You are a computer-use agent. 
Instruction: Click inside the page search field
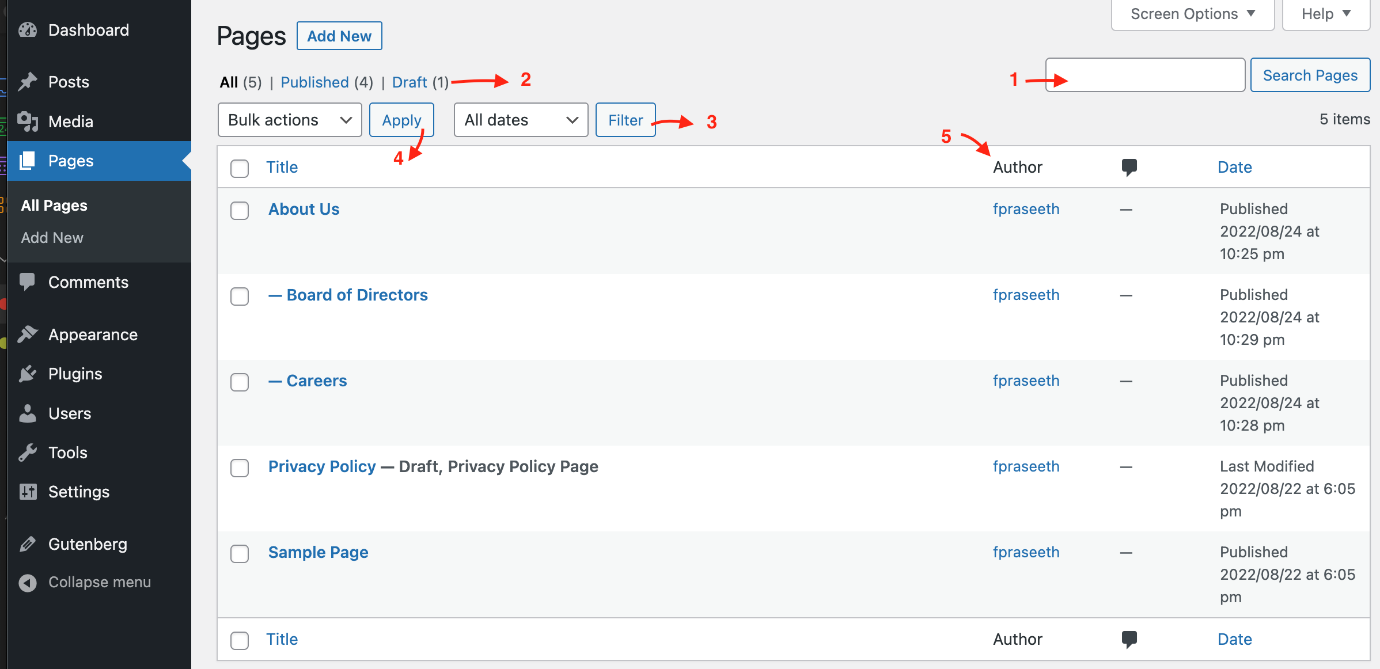(1145, 75)
